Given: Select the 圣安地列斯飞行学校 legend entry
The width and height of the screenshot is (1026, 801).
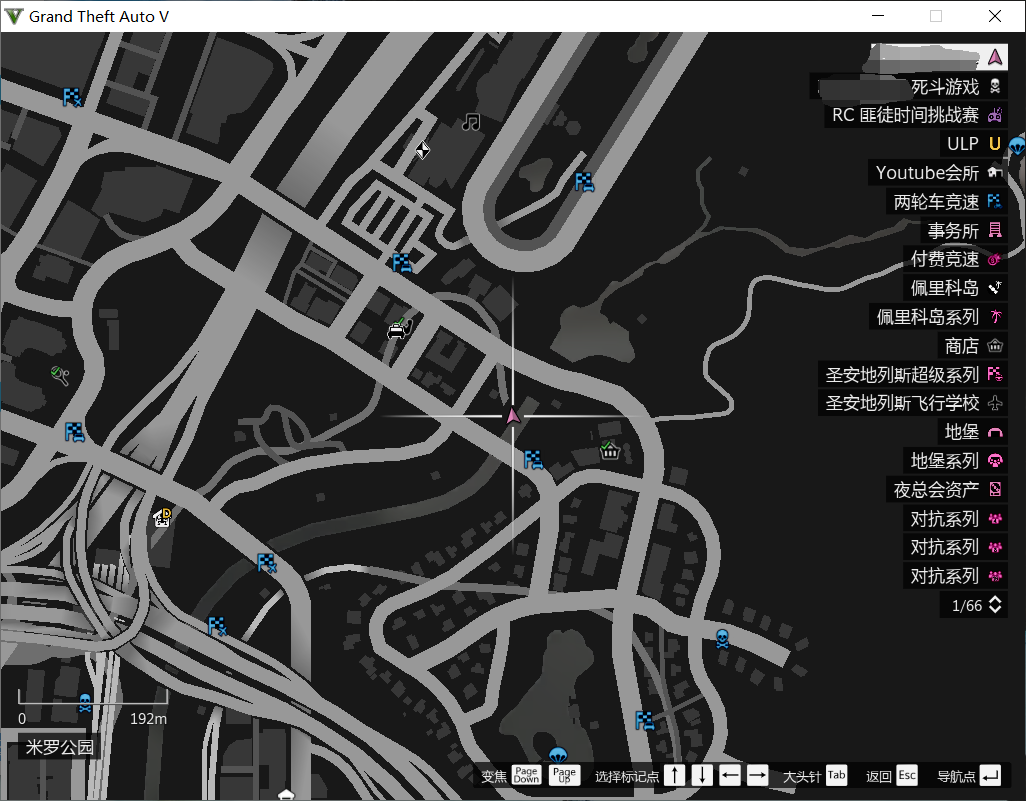Looking at the screenshot, I should pos(913,403).
